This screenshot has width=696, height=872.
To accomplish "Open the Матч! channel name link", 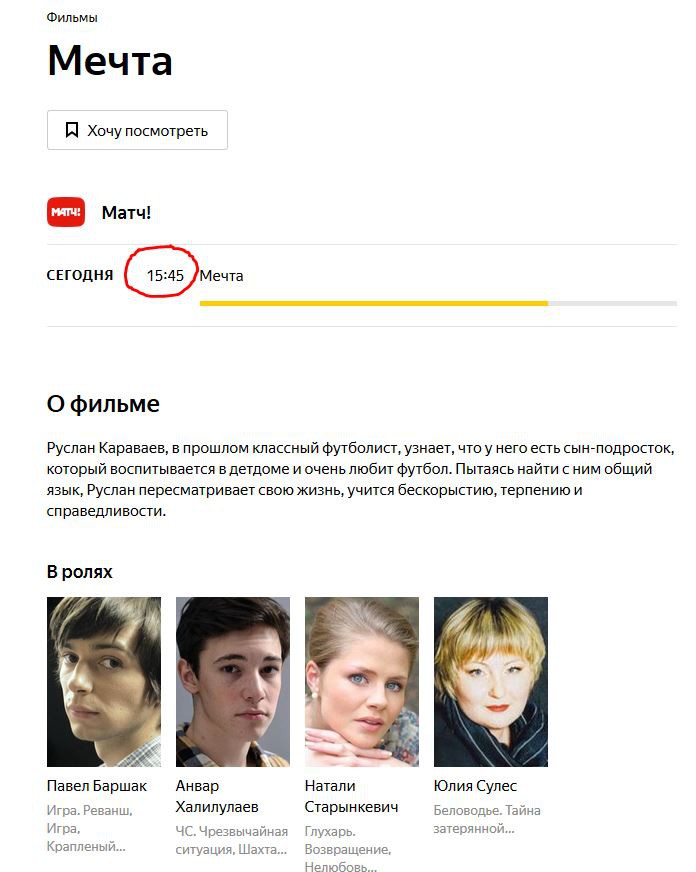I will coord(126,212).
